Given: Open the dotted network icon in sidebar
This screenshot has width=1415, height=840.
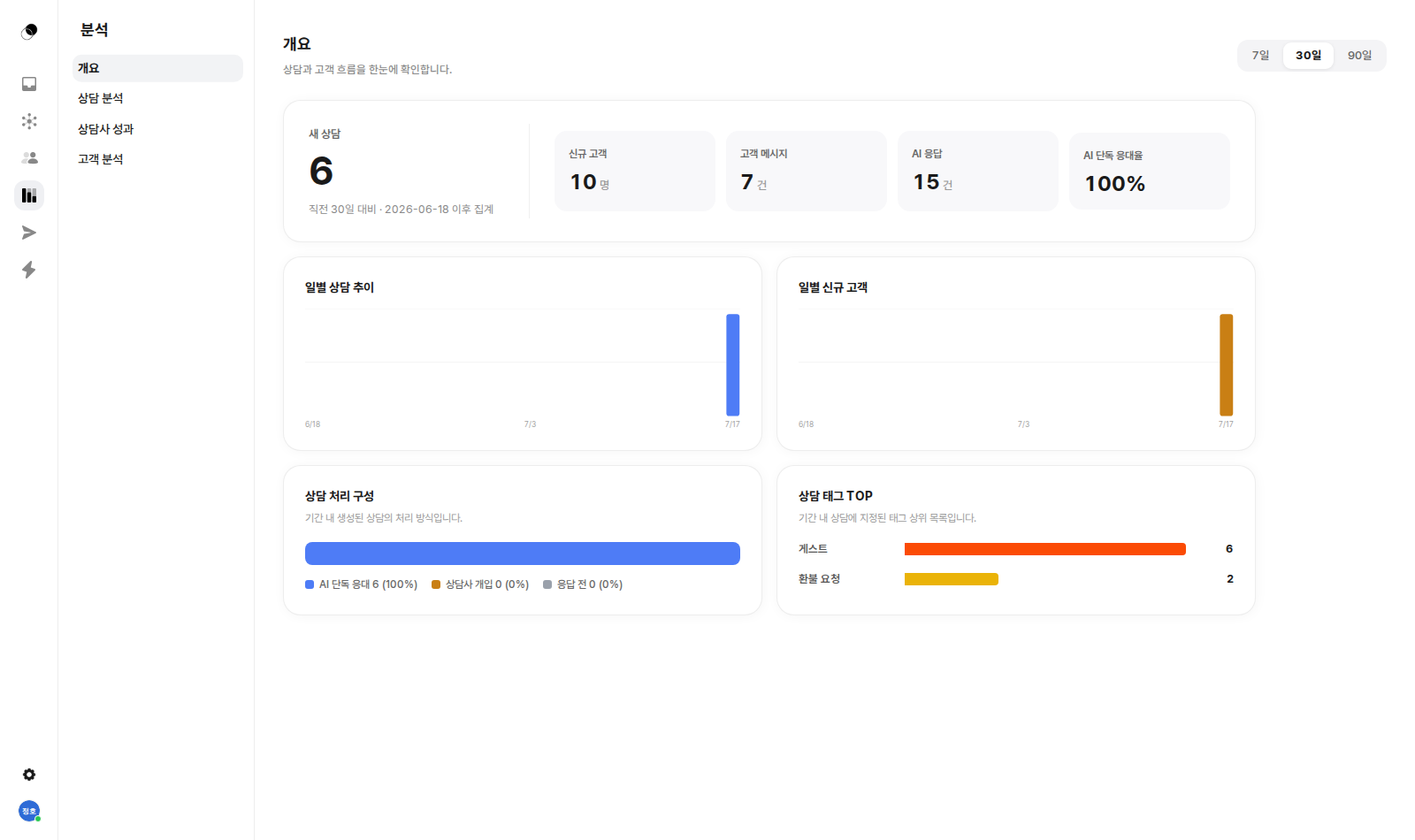Looking at the screenshot, I should click(29, 121).
